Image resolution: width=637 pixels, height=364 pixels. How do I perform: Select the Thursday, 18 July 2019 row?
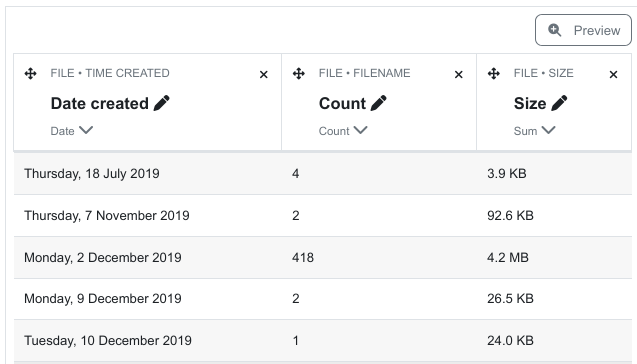click(x=323, y=173)
